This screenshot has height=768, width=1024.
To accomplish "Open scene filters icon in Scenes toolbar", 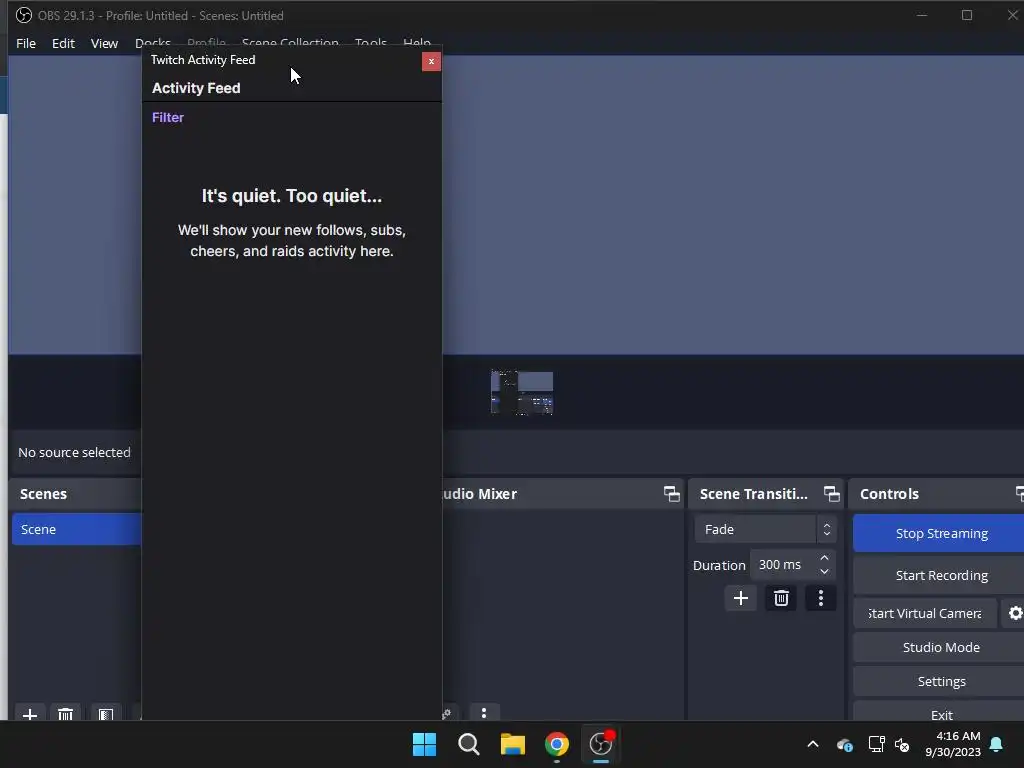I will (x=106, y=713).
